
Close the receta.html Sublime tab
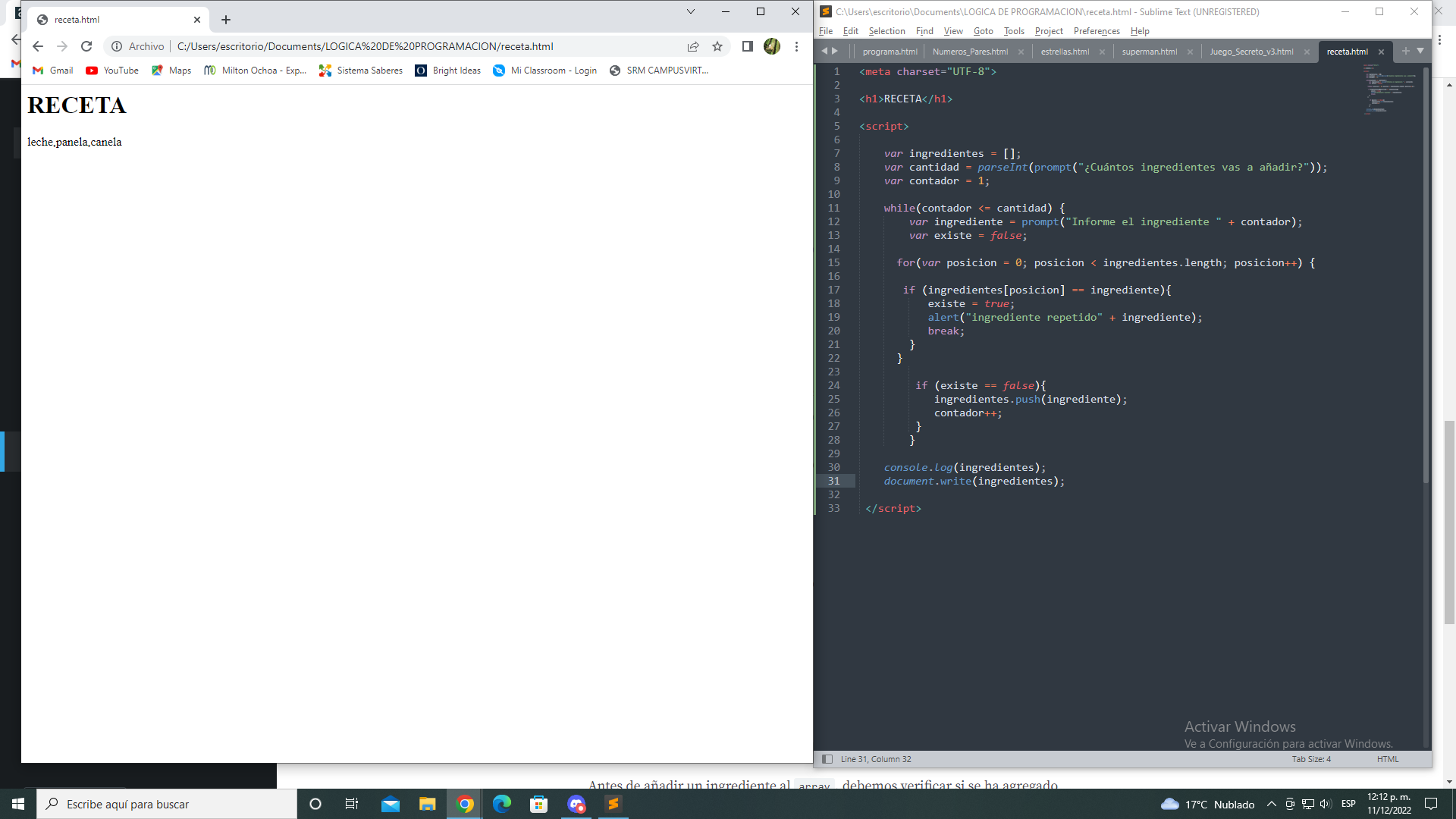(x=1381, y=52)
